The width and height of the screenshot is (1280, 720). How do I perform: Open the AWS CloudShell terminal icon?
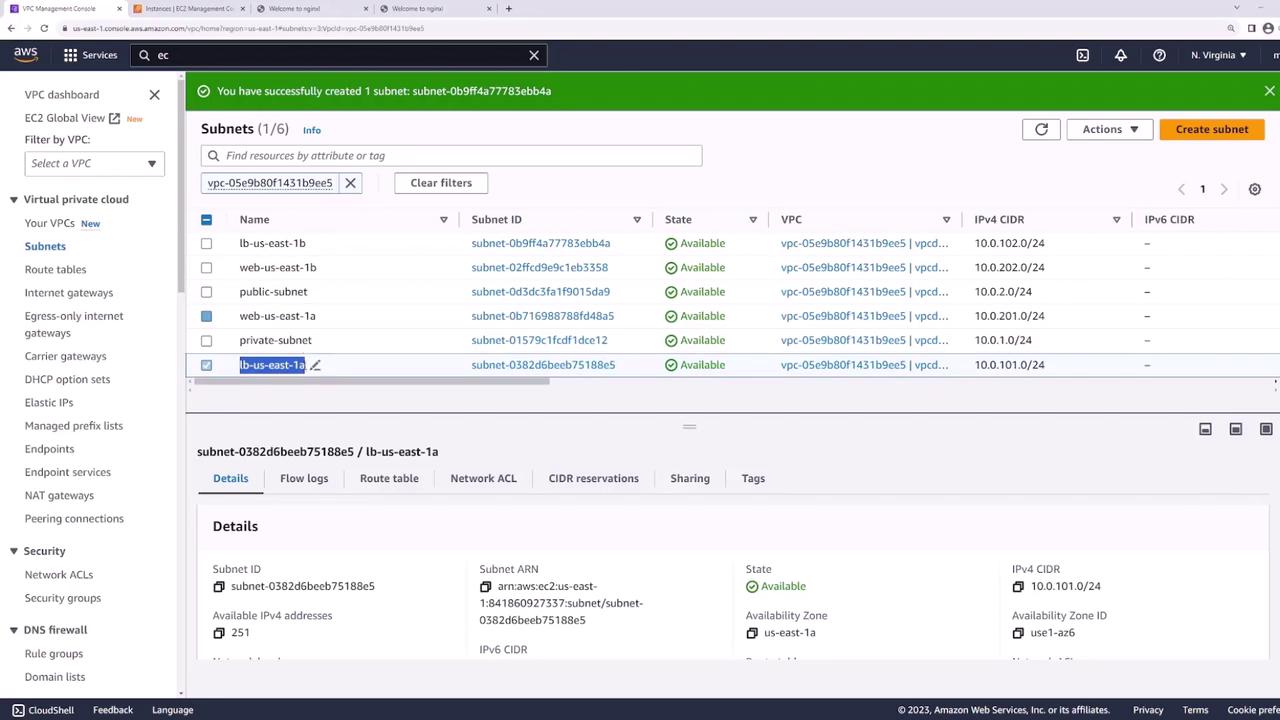[1082, 55]
